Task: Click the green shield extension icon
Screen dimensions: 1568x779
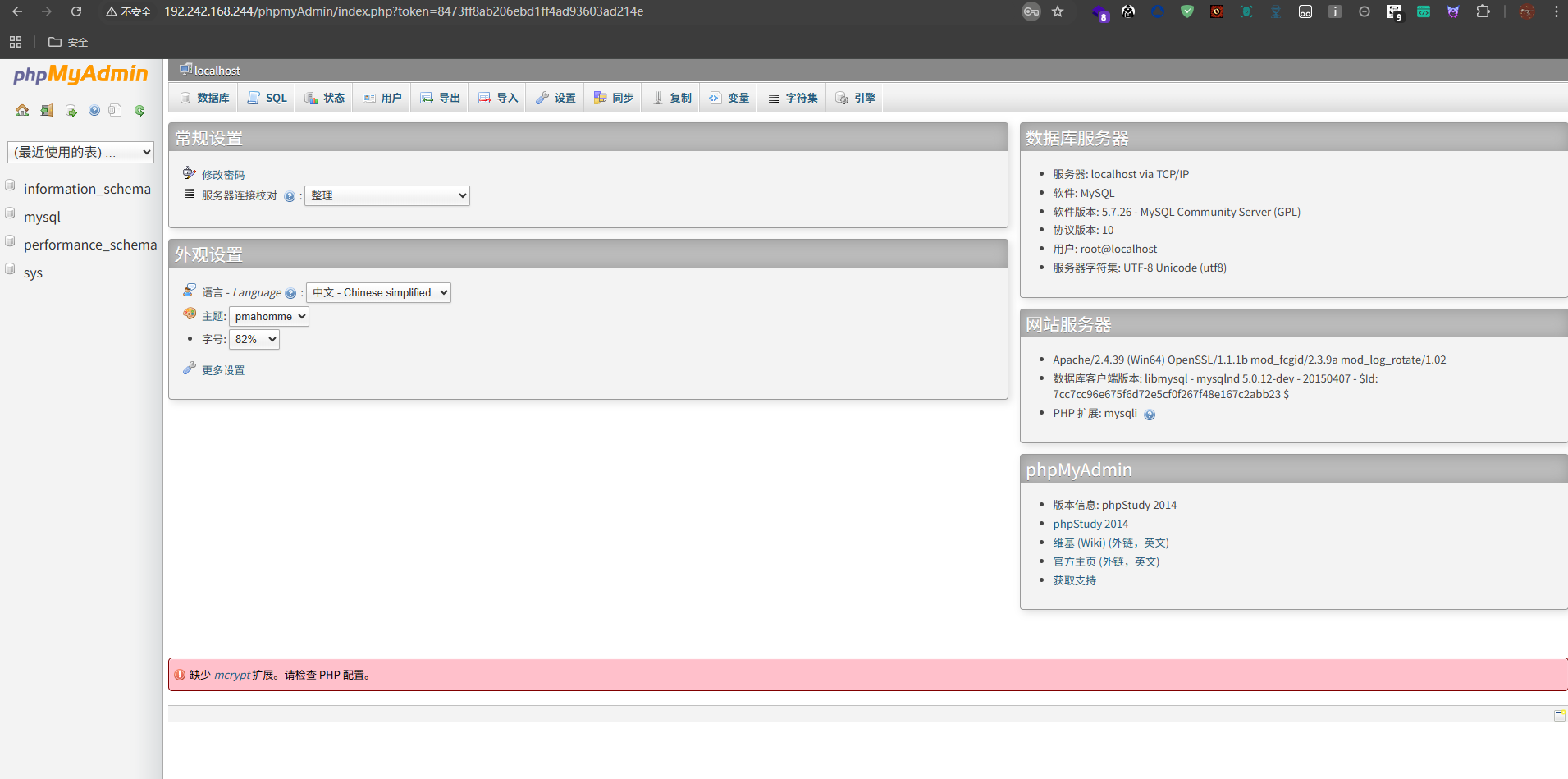Action: click(1187, 11)
